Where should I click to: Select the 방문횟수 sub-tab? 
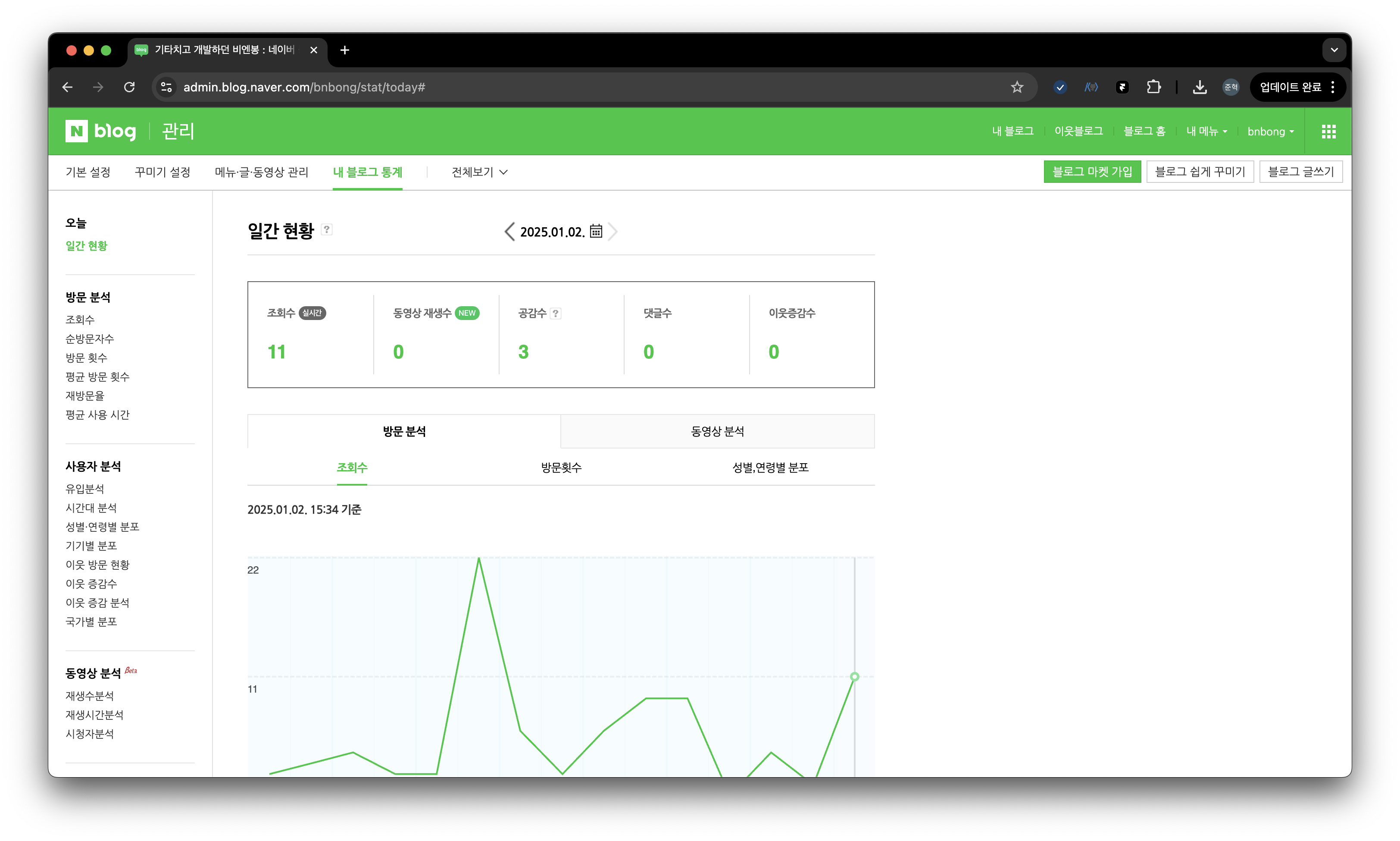click(561, 468)
